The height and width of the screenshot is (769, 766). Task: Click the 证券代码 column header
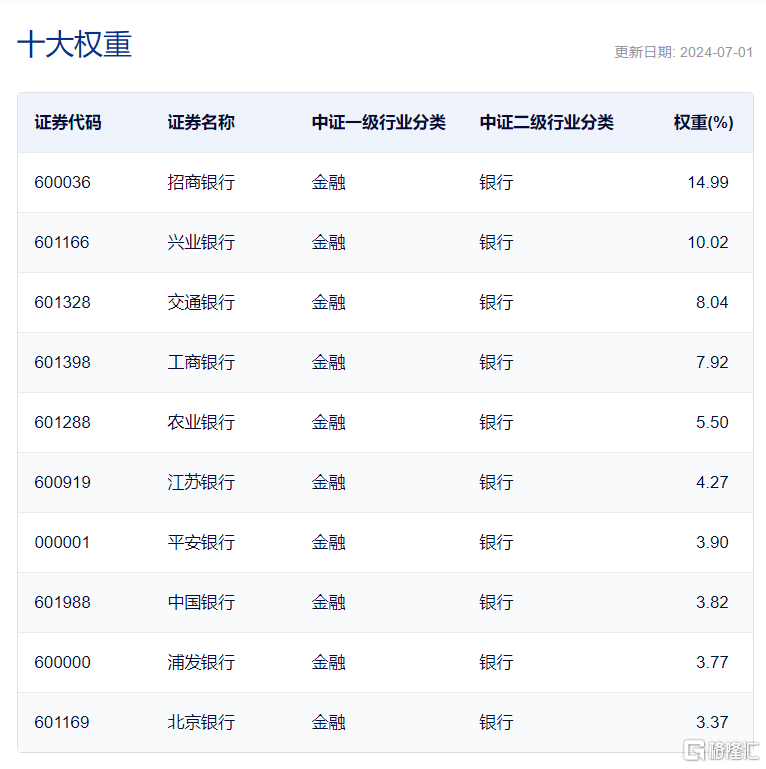pos(68,123)
